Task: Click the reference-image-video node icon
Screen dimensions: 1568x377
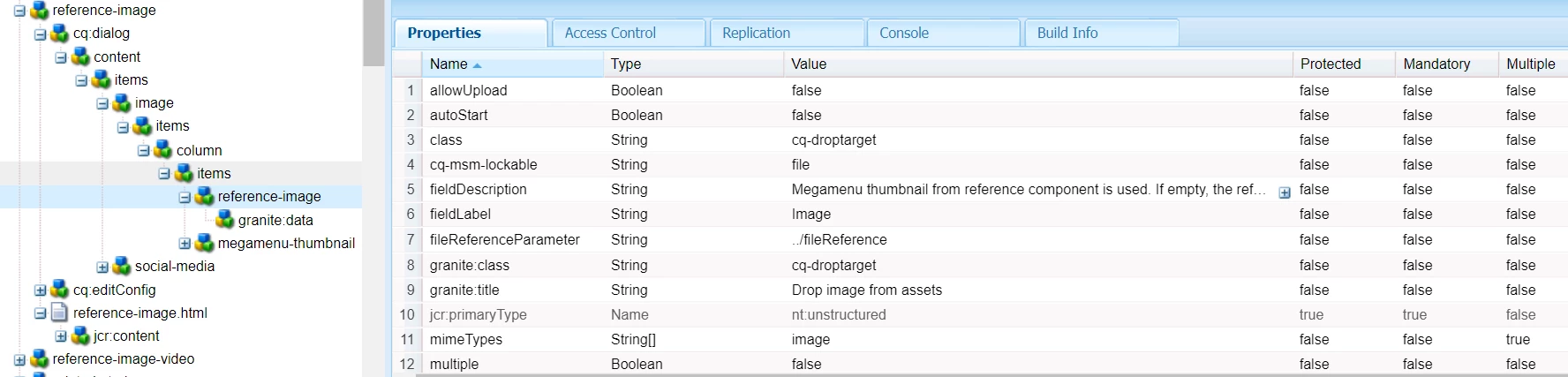Action: pos(40,358)
